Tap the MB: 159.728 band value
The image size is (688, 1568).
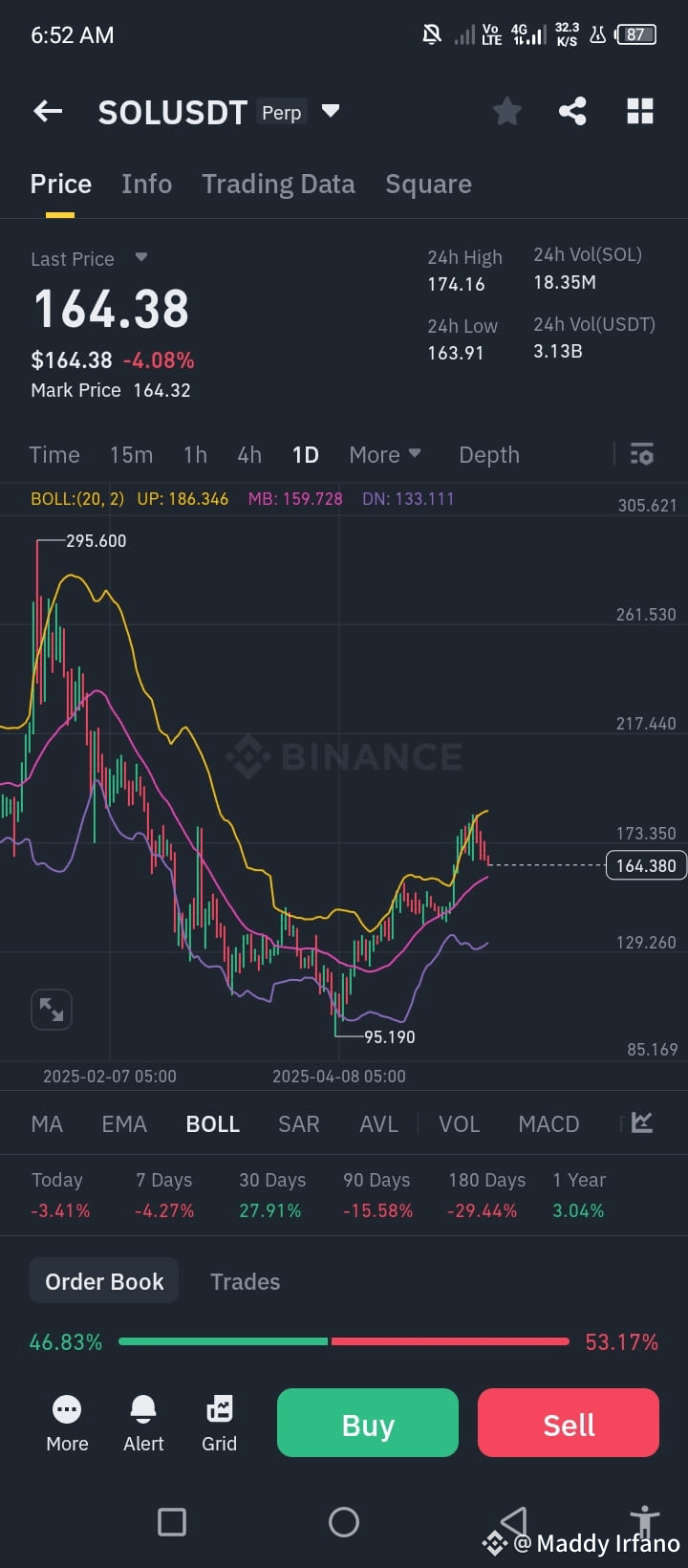(295, 498)
